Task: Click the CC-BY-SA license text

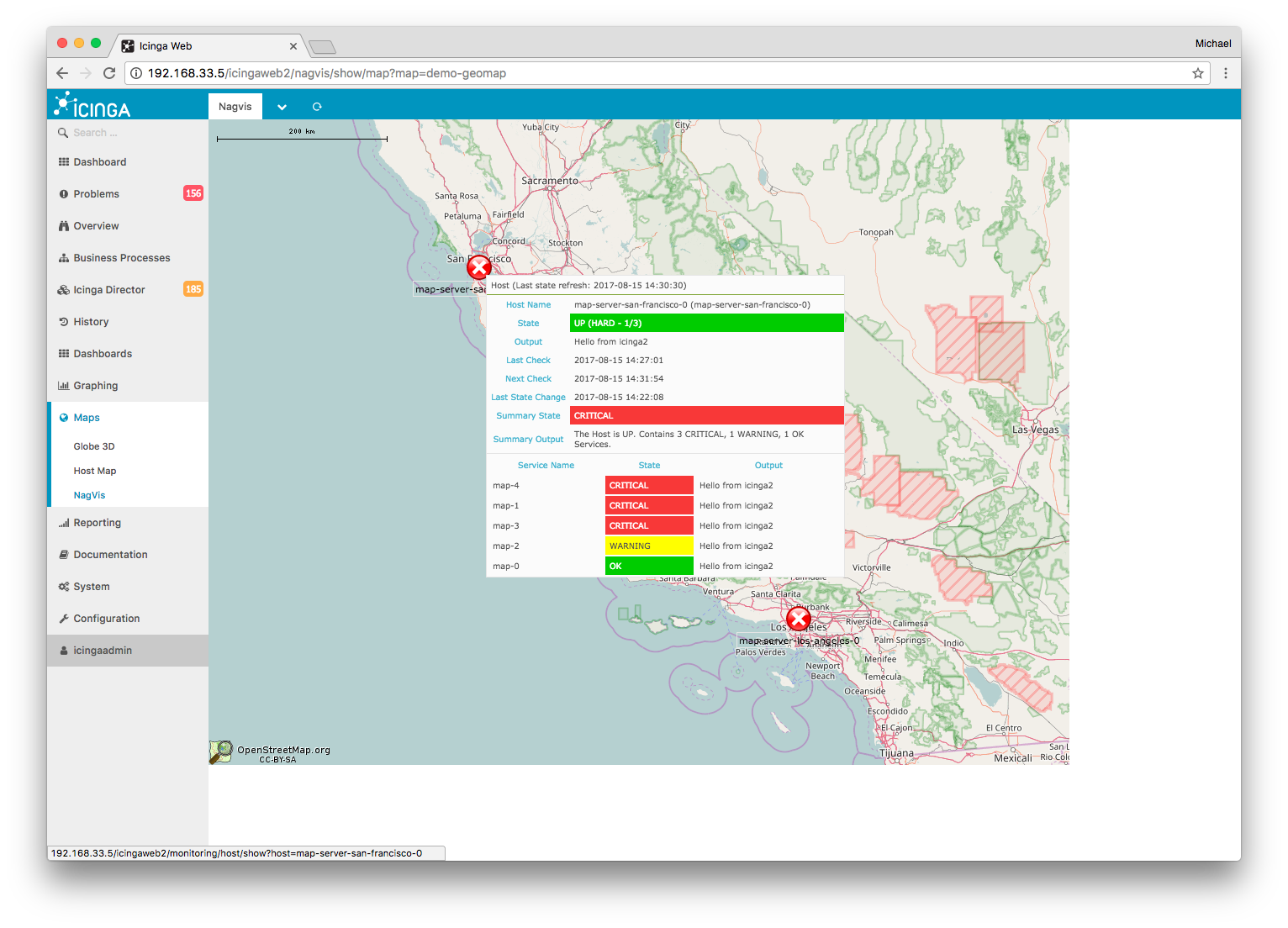Action: (x=277, y=760)
